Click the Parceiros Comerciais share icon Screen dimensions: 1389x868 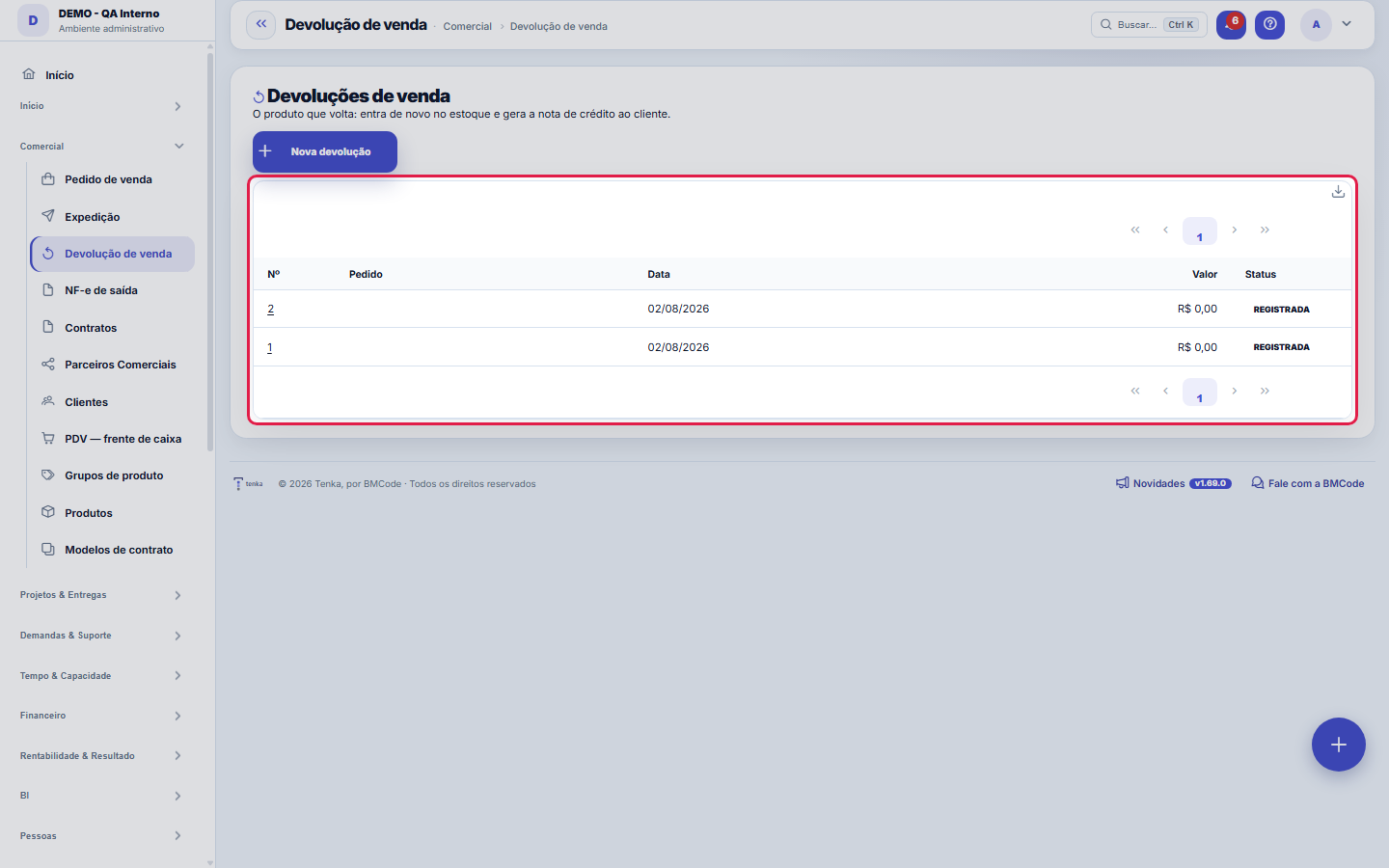(x=48, y=364)
